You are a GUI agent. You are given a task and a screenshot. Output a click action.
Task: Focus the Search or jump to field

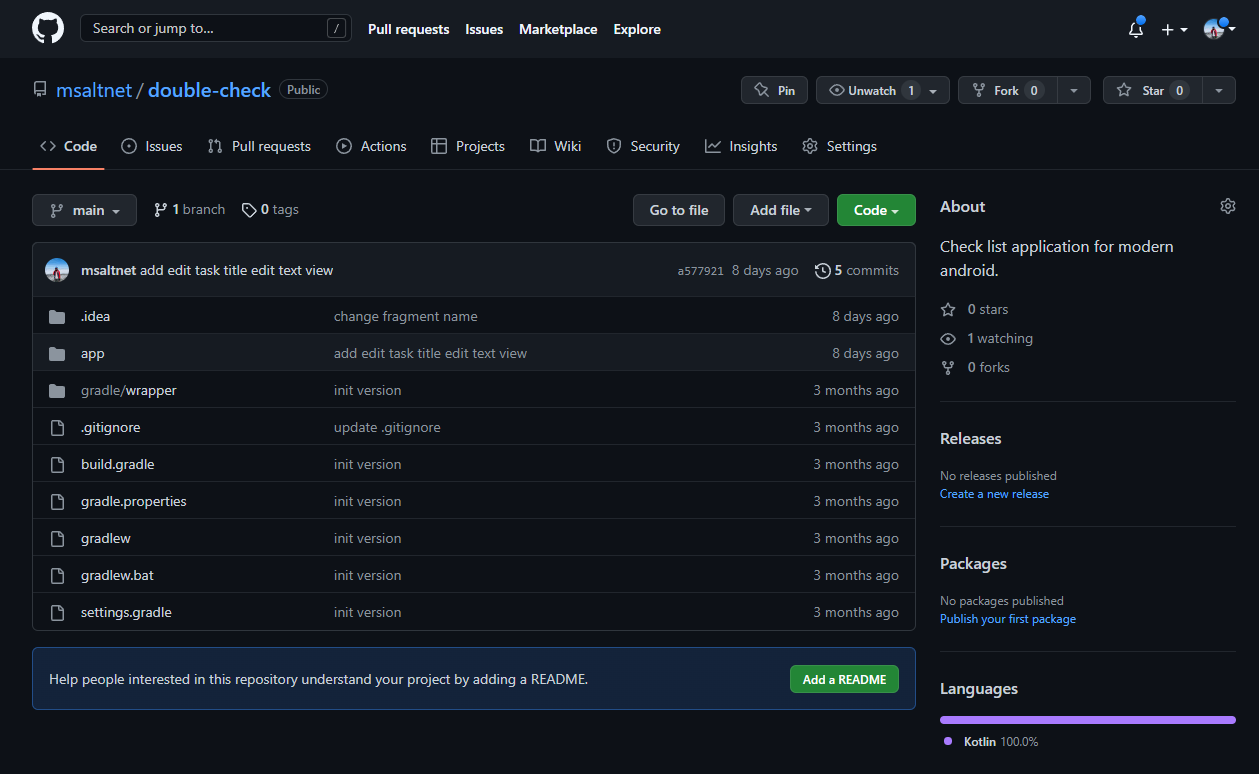point(216,28)
